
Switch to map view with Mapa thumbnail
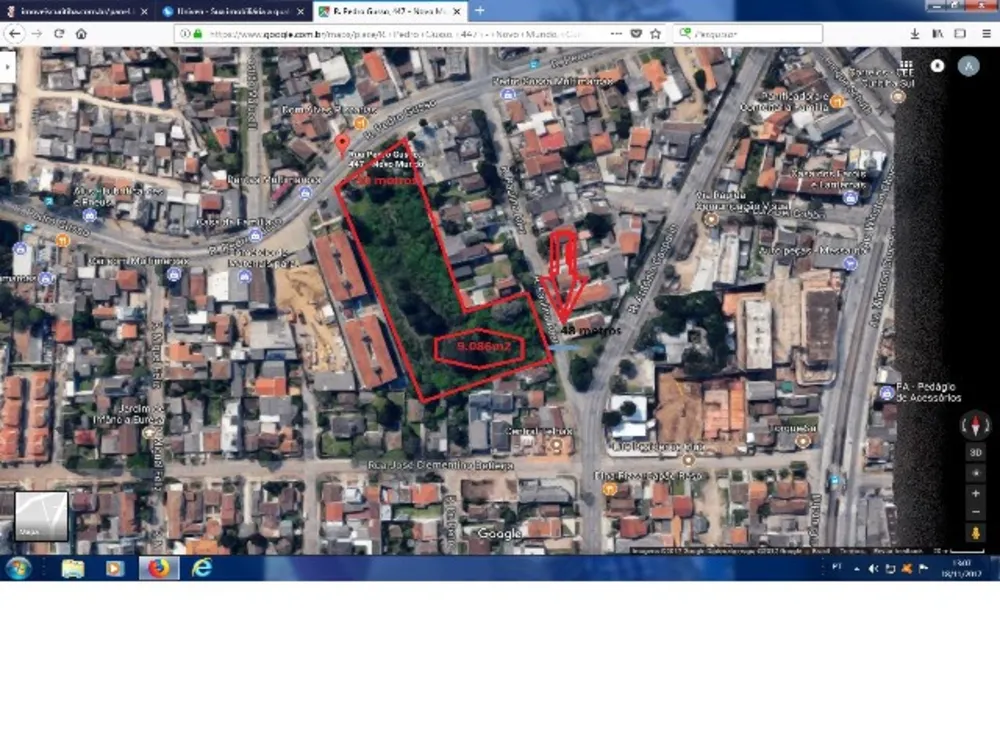41,517
